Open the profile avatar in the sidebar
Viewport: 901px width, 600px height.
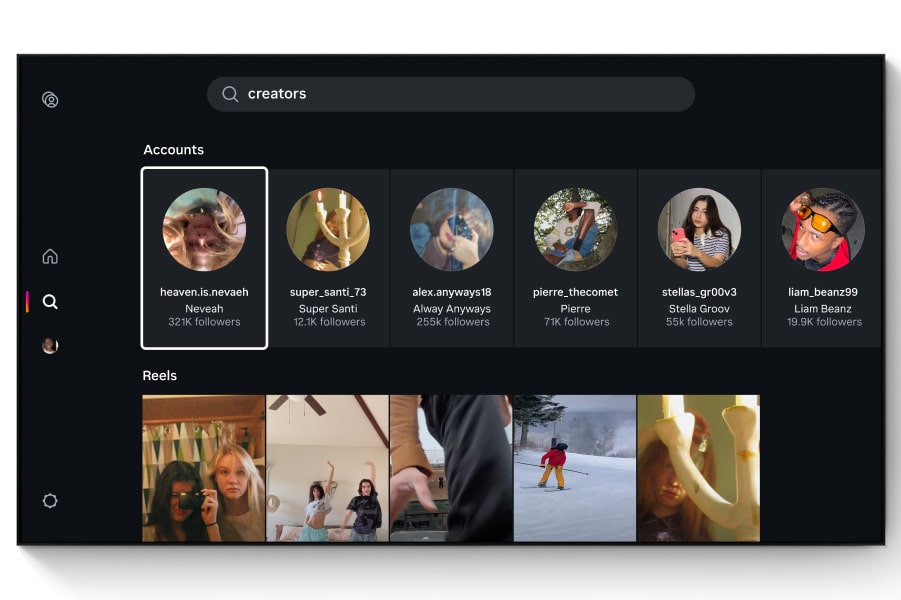point(50,346)
